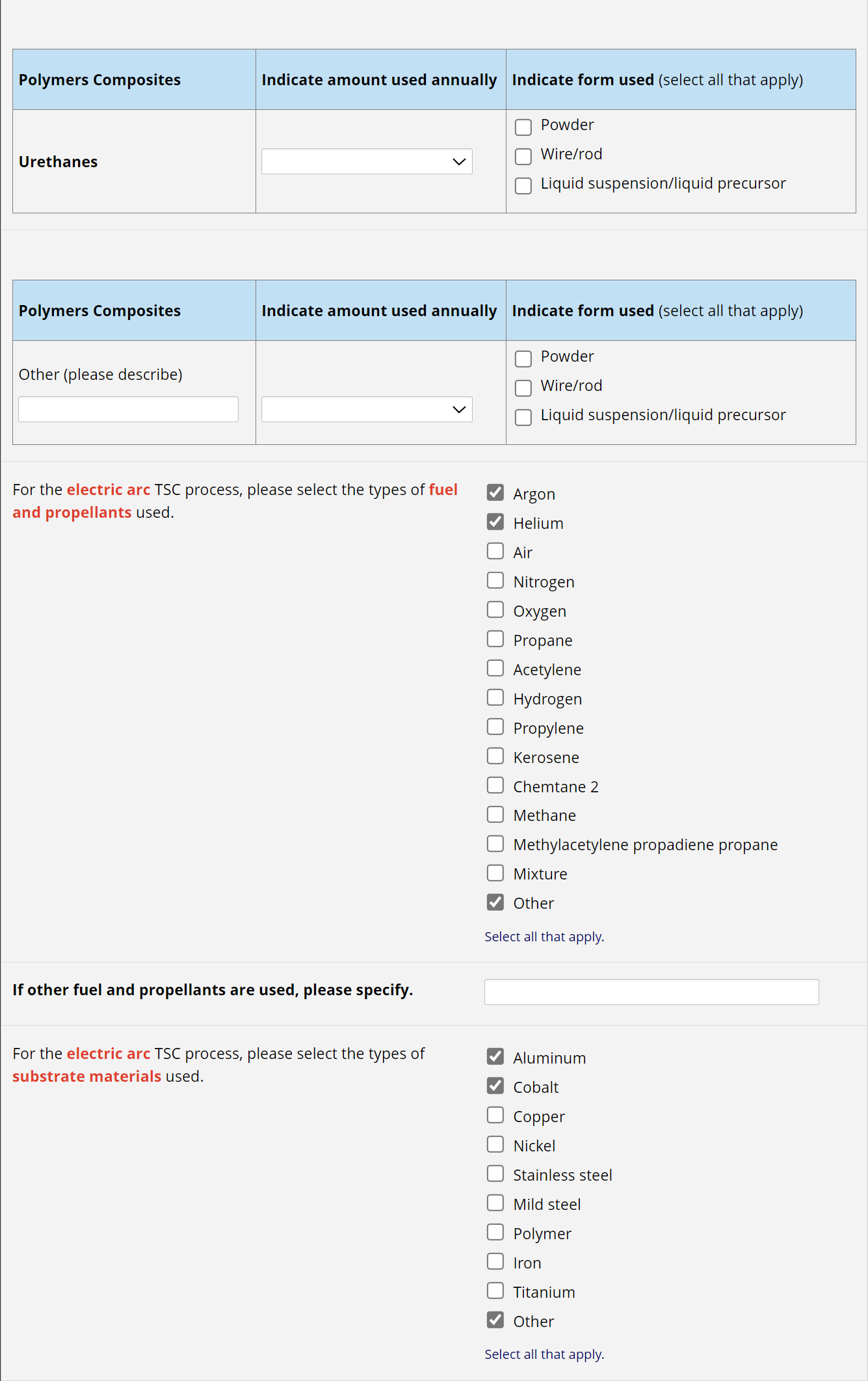Enable the Polymer substrate checkbox

(495, 1232)
